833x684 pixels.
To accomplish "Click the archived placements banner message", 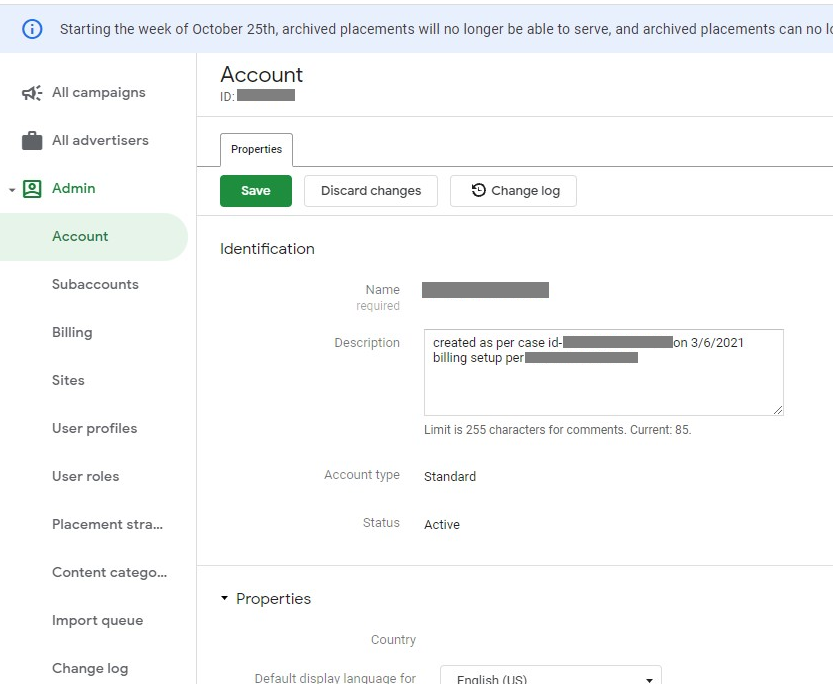I will tap(446, 29).
